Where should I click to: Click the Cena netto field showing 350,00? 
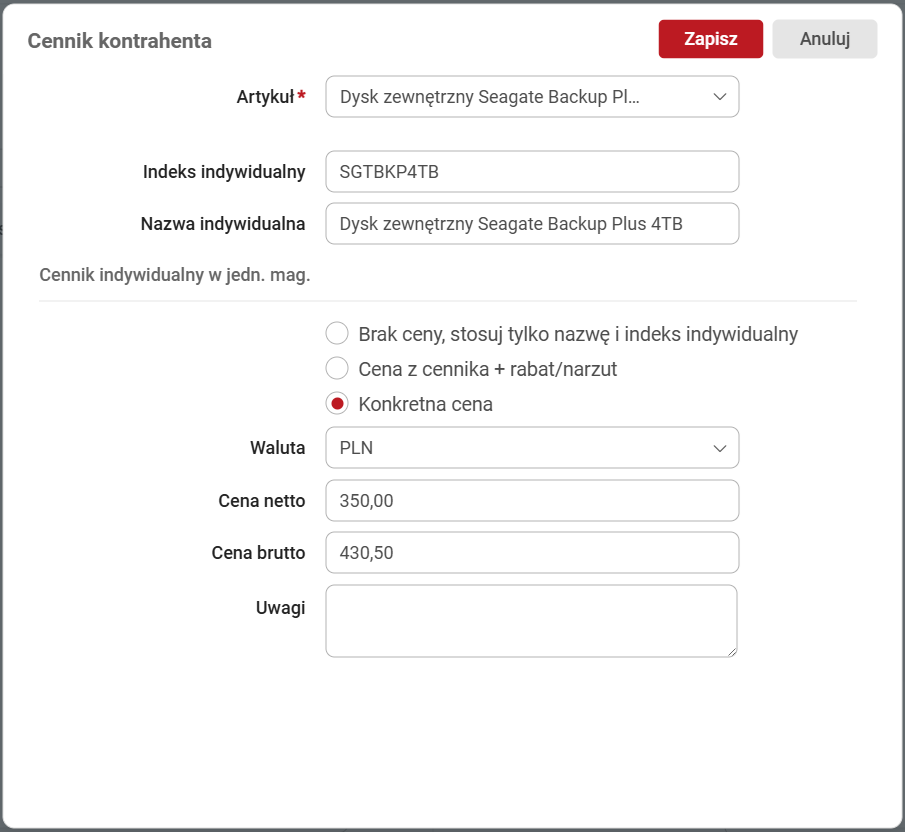pos(531,501)
